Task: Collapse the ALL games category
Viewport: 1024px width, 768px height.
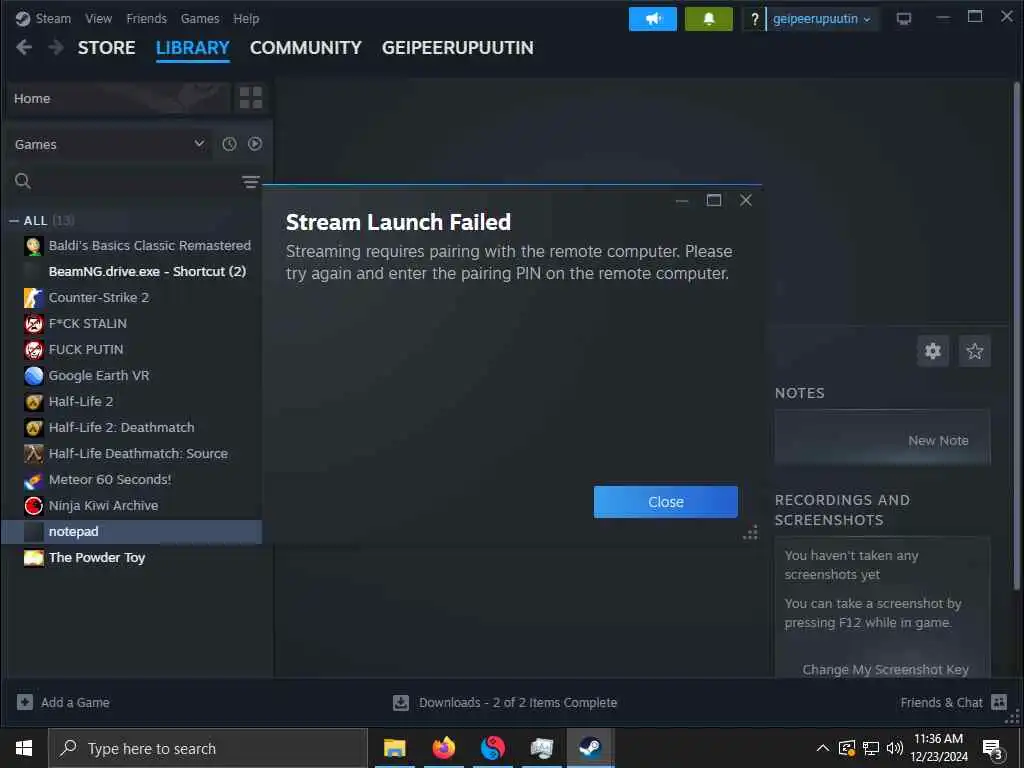Action: point(14,221)
